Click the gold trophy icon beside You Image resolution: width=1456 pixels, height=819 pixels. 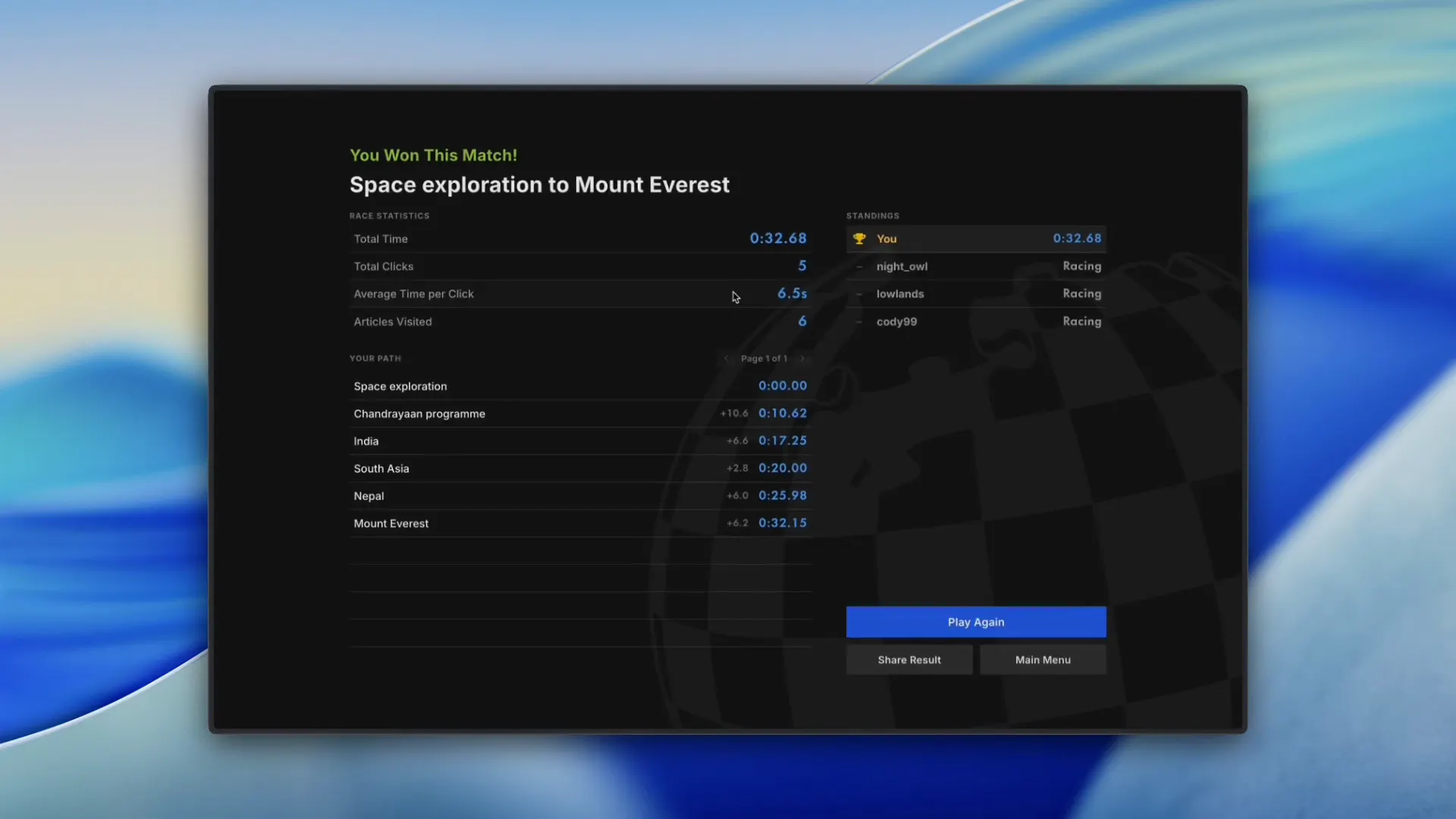coord(859,239)
